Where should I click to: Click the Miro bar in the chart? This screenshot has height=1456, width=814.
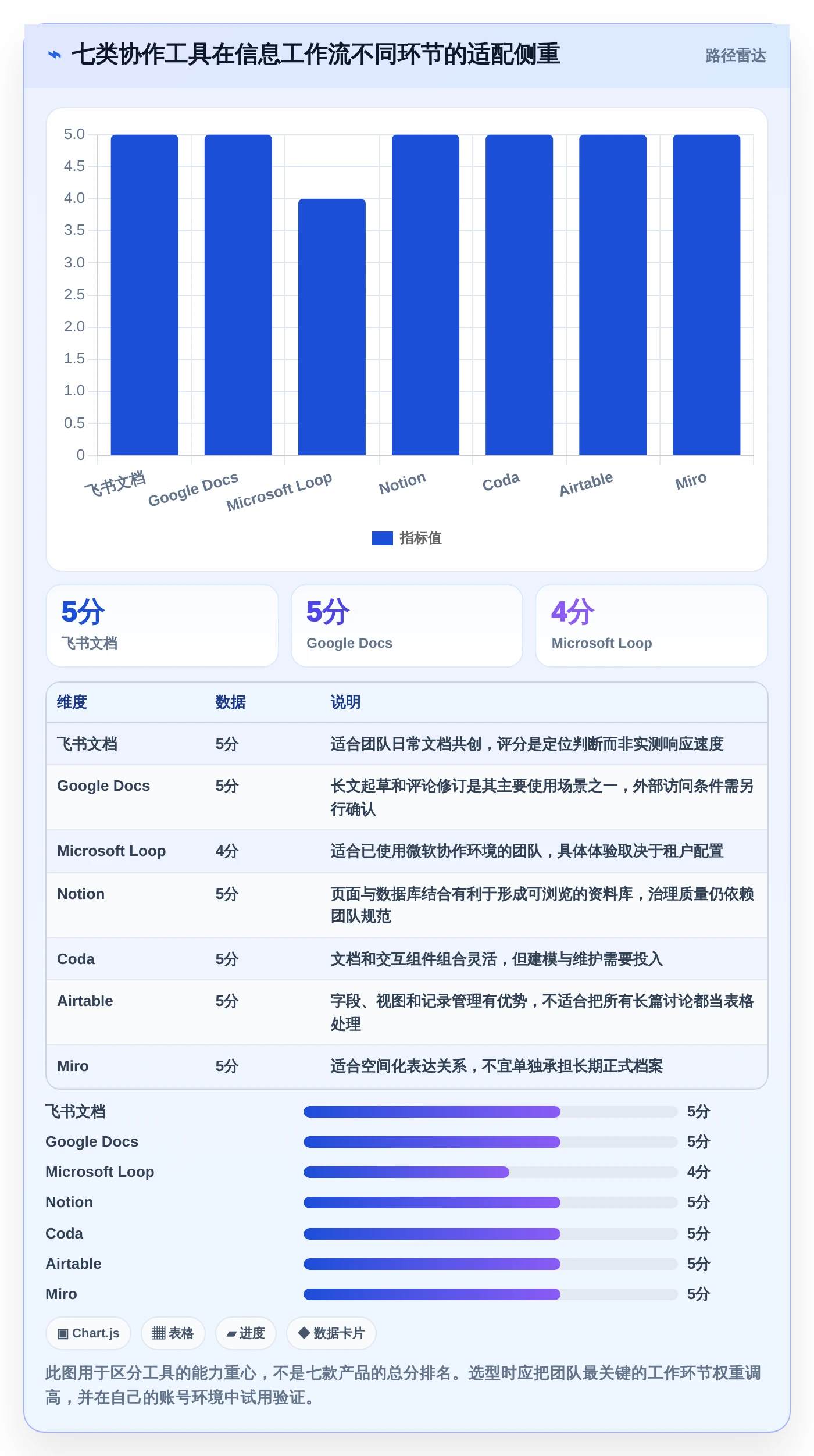(706, 295)
